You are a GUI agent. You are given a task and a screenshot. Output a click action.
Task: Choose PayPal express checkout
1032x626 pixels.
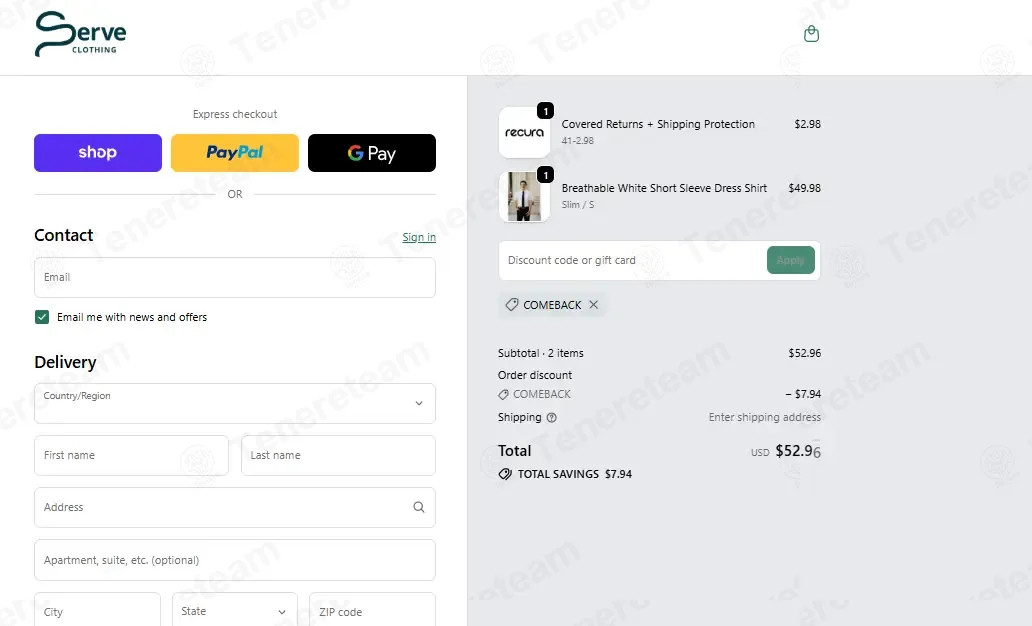pyautogui.click(x=235, y=153)
